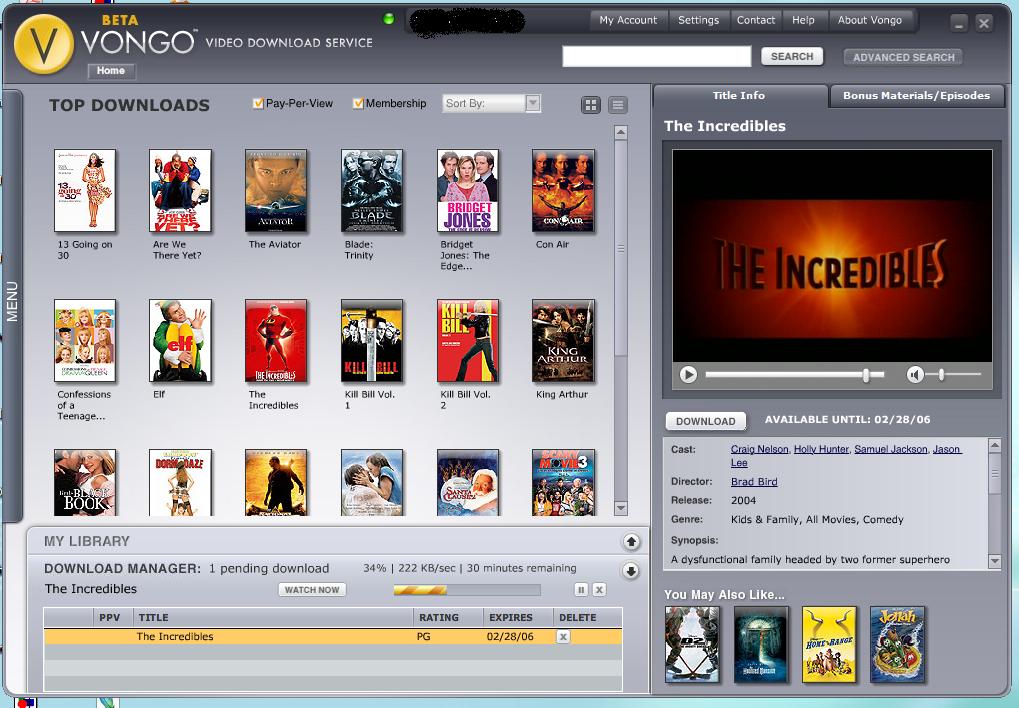The height and width of the screenshot is (708, 1019).
Task: Click the download progress bar
Action: (467, 590)
